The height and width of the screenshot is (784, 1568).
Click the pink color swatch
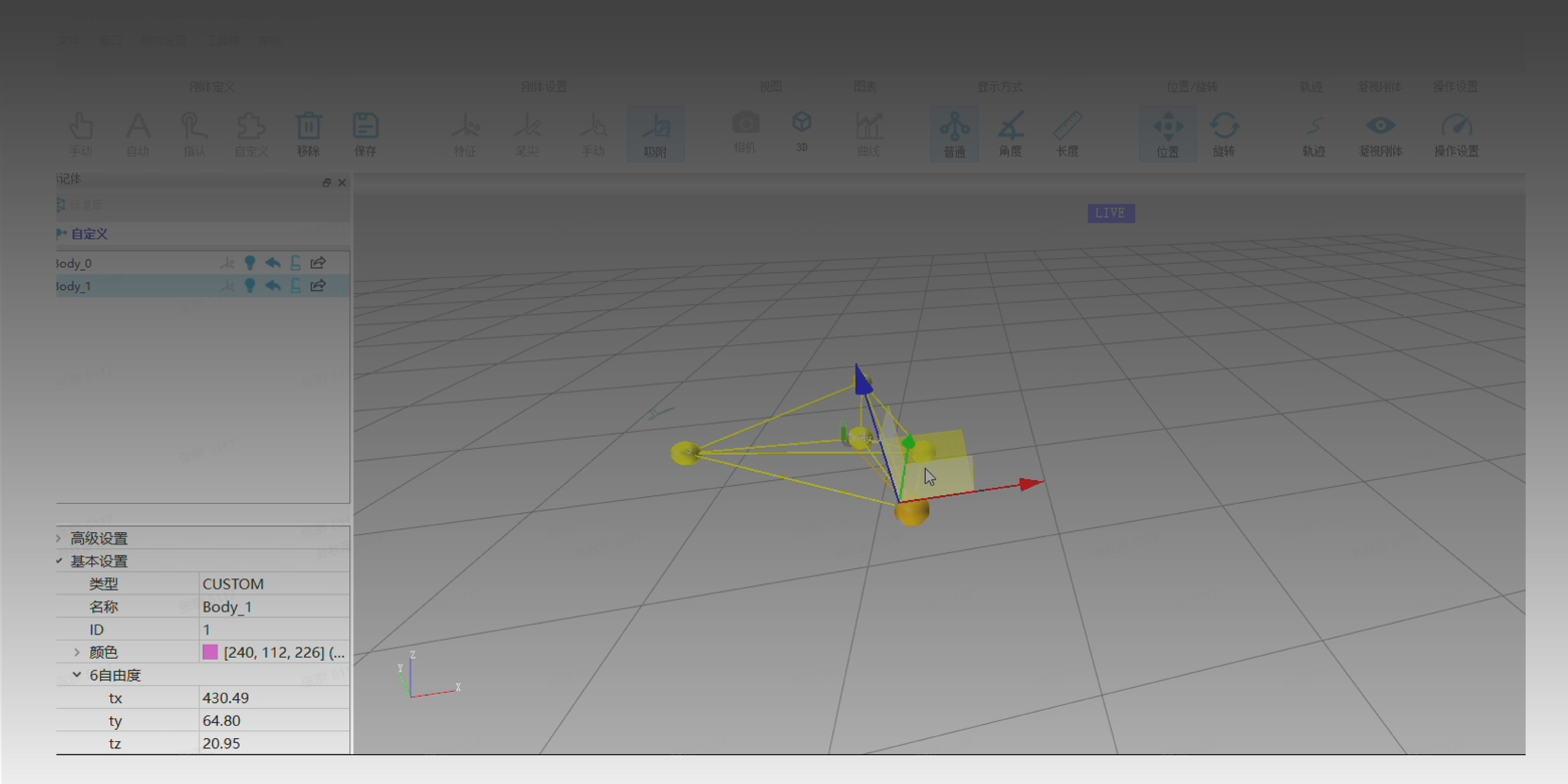click(210, 652)
